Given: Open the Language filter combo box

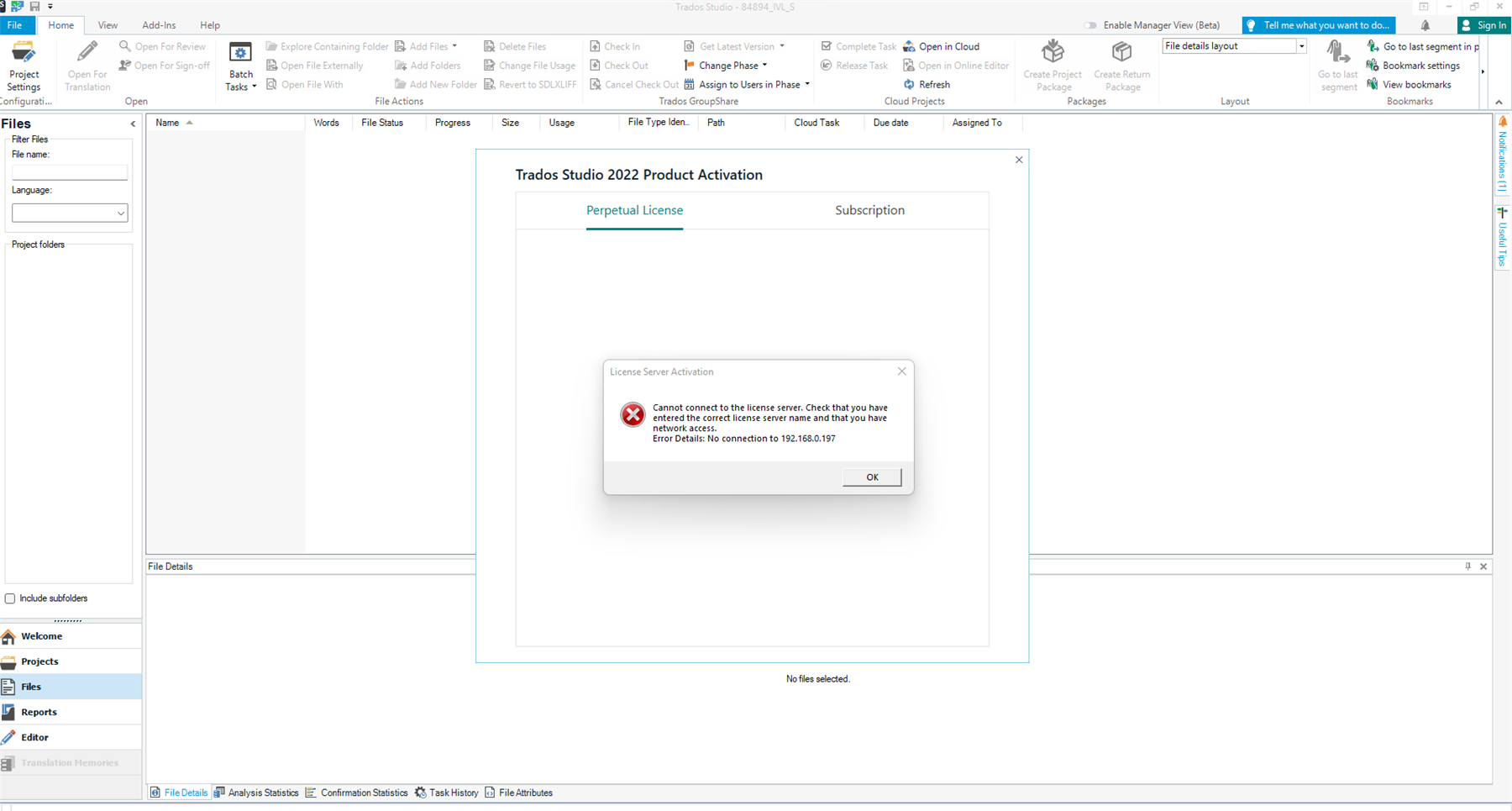Looking at the screenshot, I should pos(123,213).
